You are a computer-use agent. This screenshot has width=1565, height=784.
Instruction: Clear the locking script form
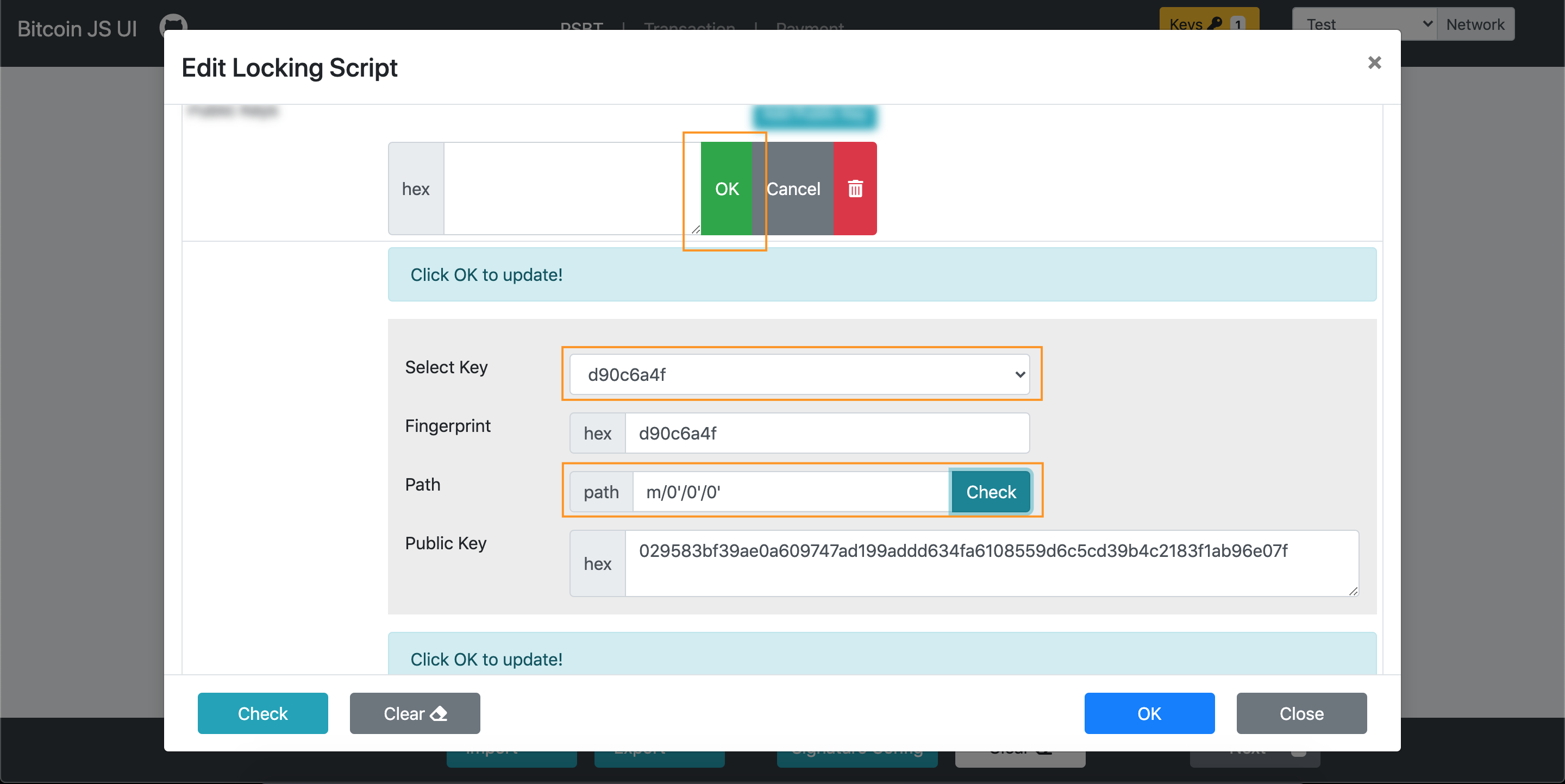click(415, 713)
